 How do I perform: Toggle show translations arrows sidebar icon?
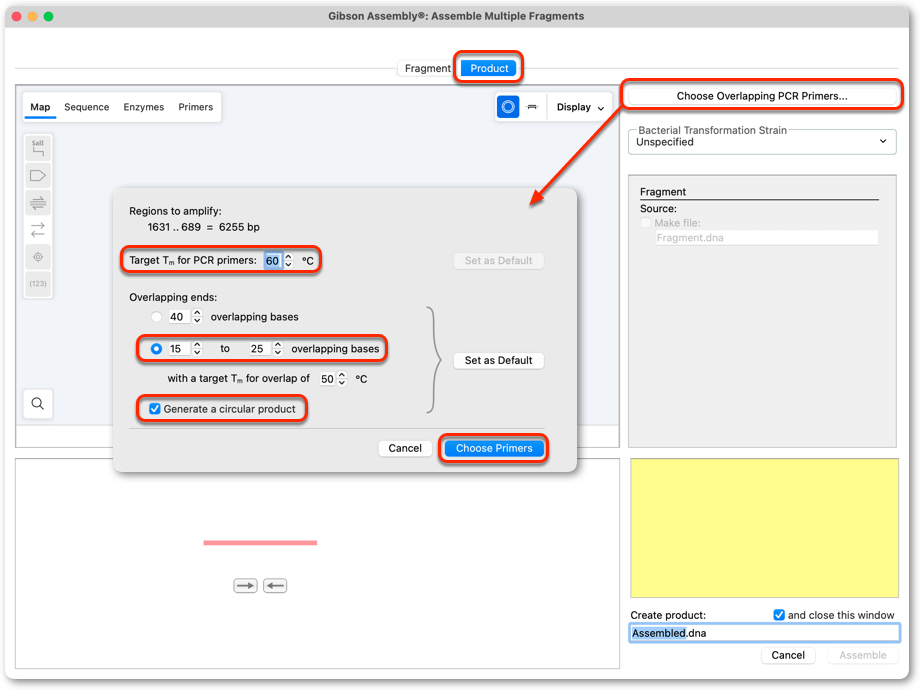pyautogui.click(x=38, y=230)
